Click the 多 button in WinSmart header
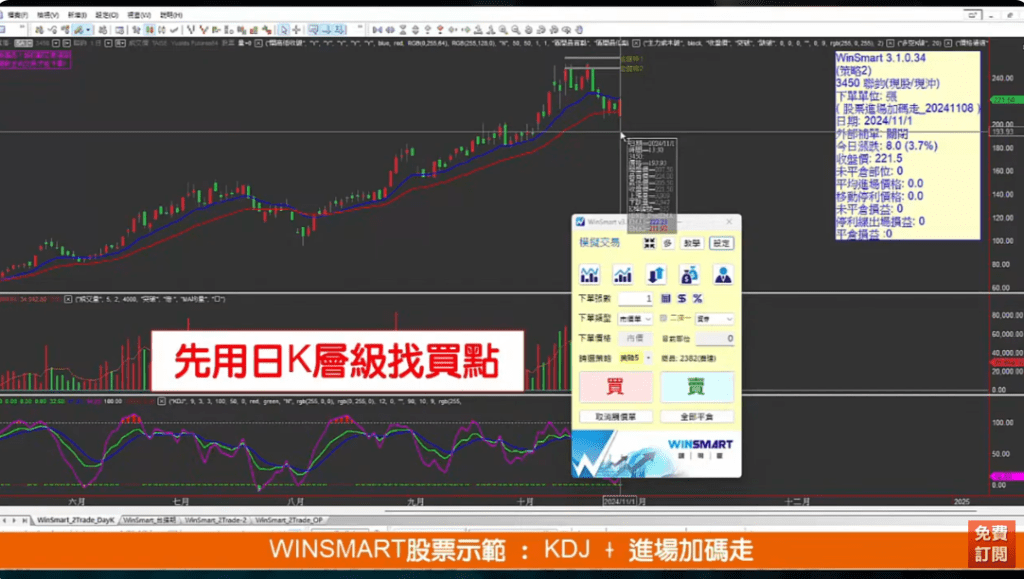The image size is (1024, 579). tap(667, 243)
